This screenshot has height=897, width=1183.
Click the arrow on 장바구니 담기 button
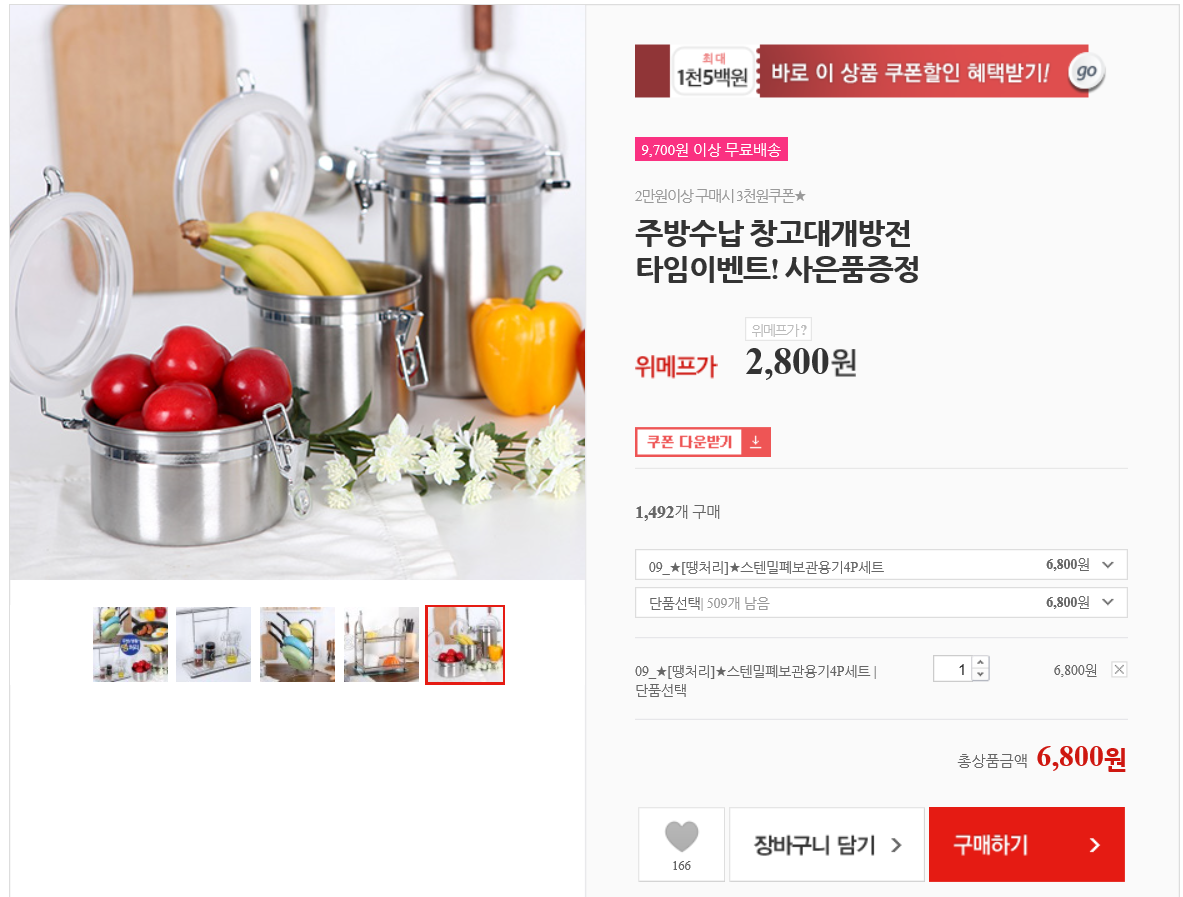point(896,845)
